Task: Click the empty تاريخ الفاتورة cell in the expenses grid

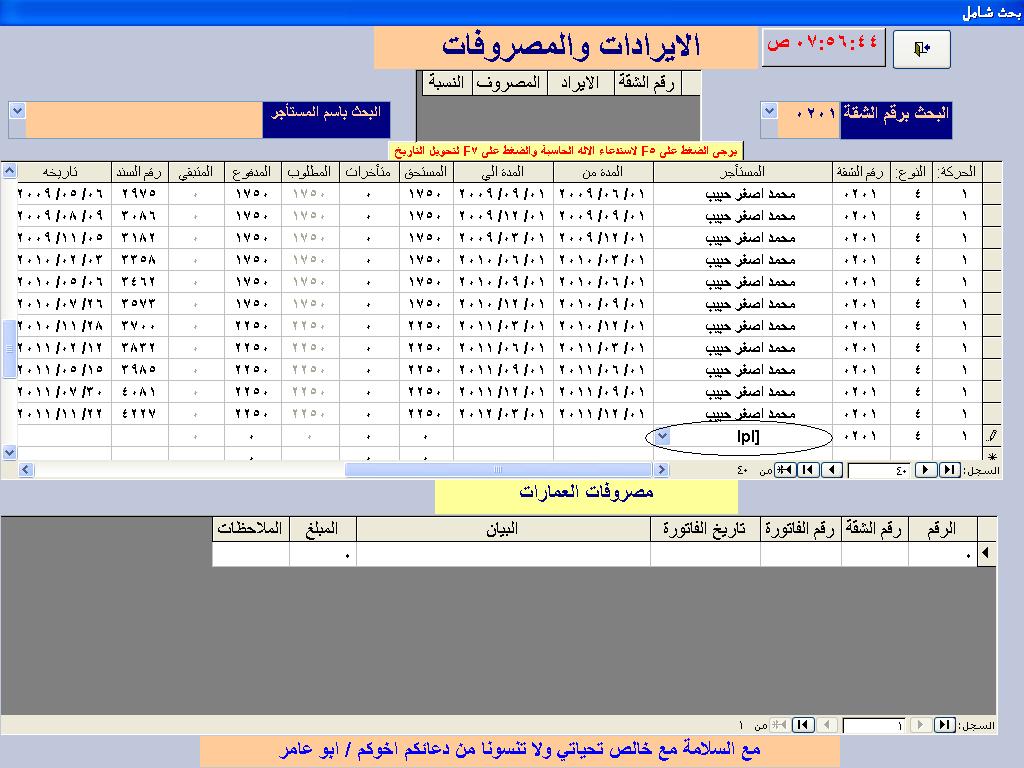Action: tap(705, 554)
